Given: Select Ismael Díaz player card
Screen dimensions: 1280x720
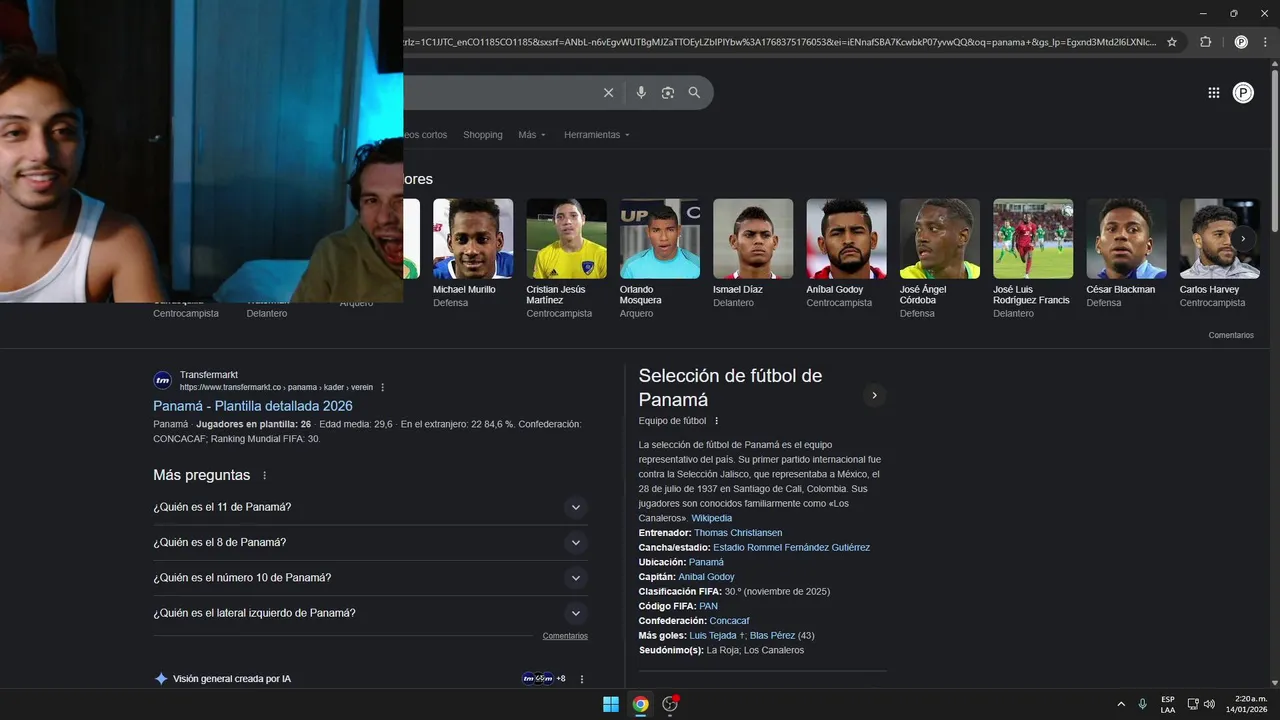Looking at the screenshot, I should coord(752,253).
